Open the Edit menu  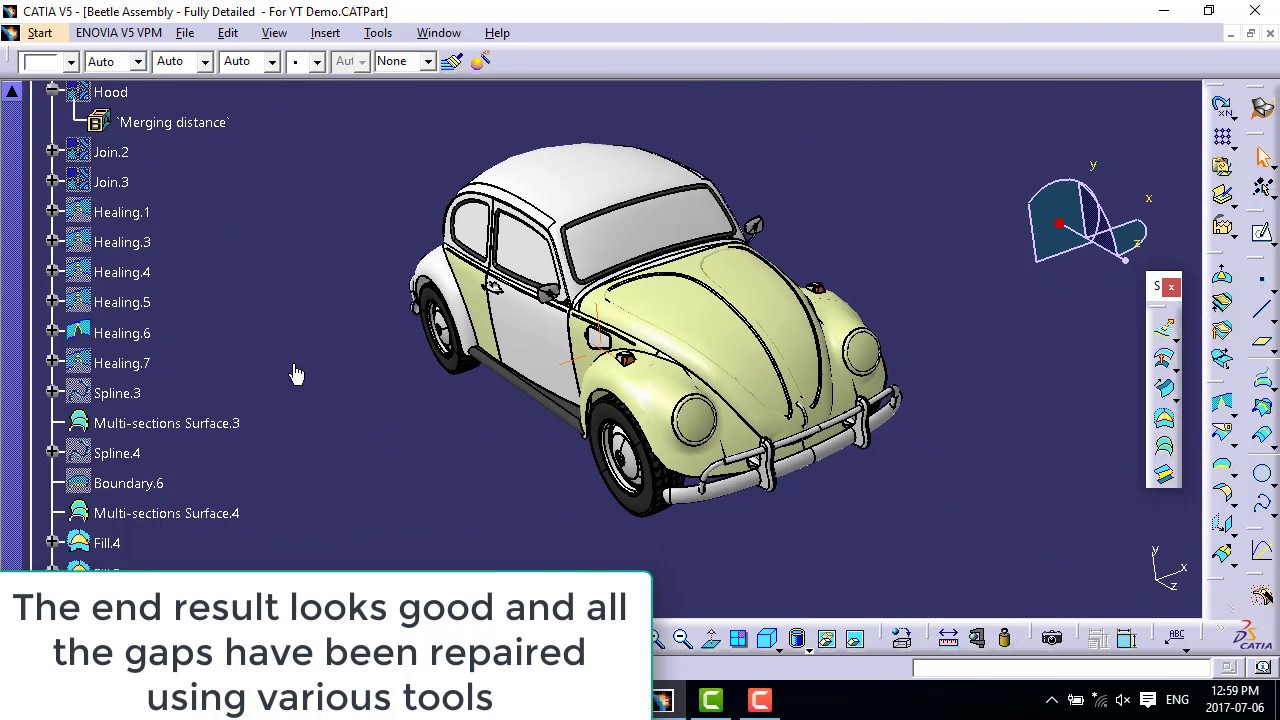[228, 33]
